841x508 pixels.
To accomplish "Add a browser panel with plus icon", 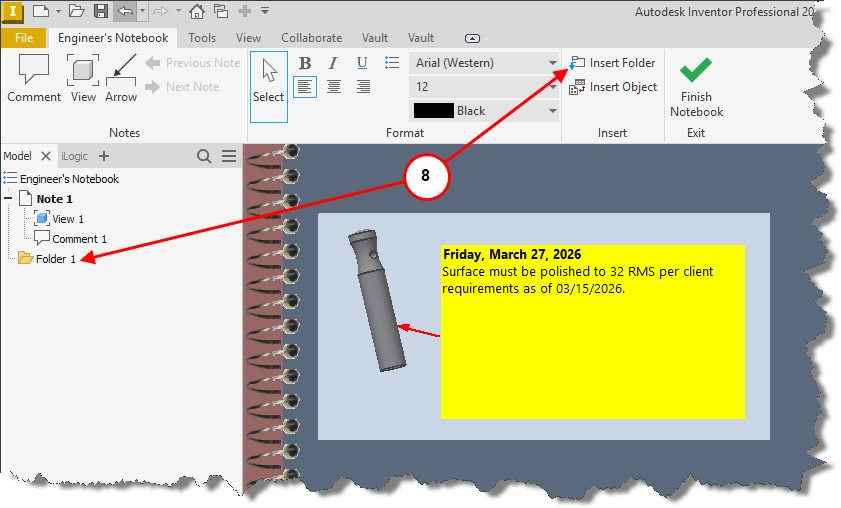I will click(104, 156).
